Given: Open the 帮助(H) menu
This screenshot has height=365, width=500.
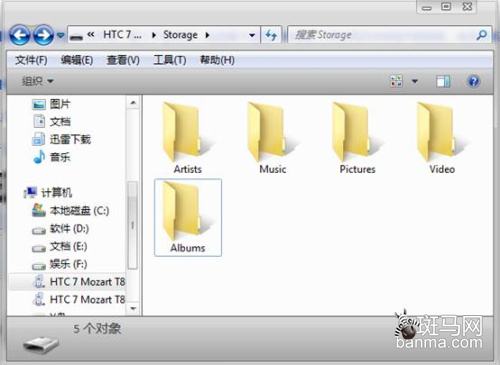Looking at the screenshot, I should pos(217,60).
